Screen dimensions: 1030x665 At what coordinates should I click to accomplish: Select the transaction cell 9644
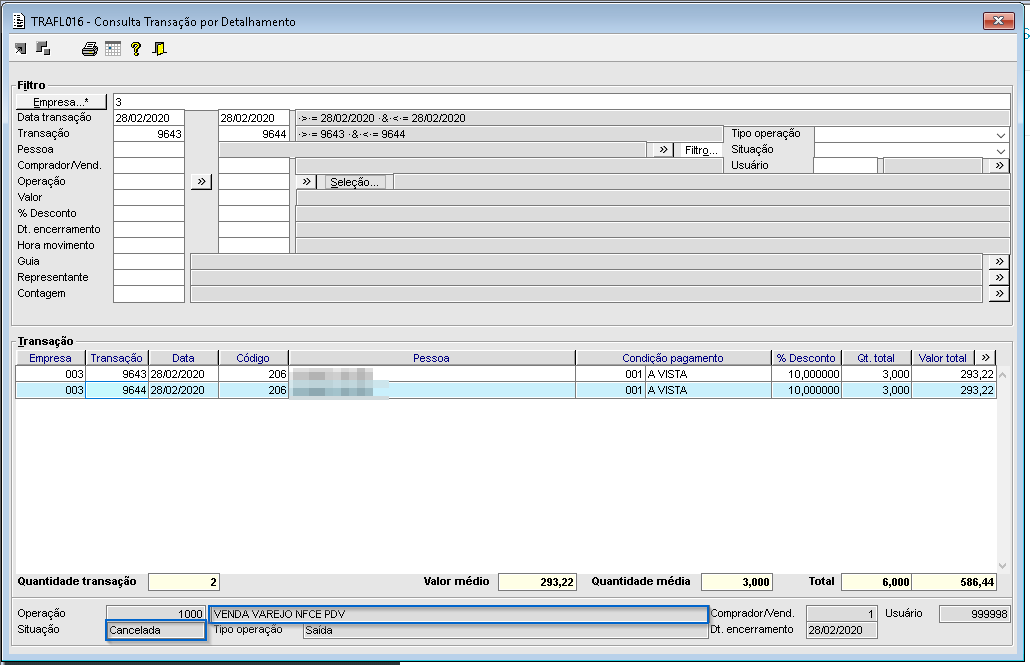click(x=117, y=390)
